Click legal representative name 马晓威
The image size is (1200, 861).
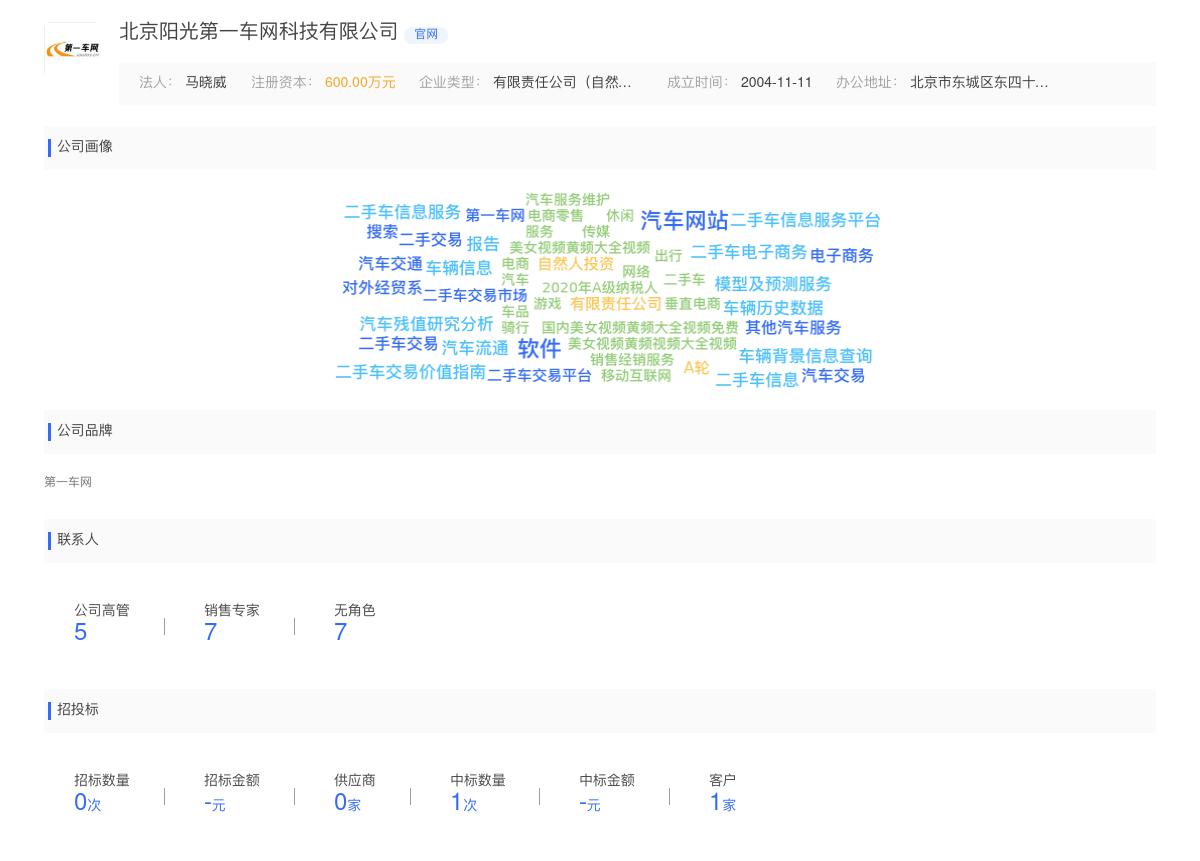pyautogui.click(x=206, y=83)
